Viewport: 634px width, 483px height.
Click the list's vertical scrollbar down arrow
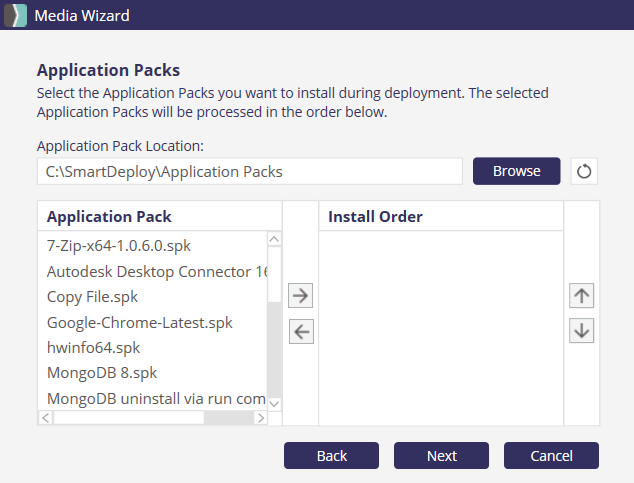tap(274, 403)
